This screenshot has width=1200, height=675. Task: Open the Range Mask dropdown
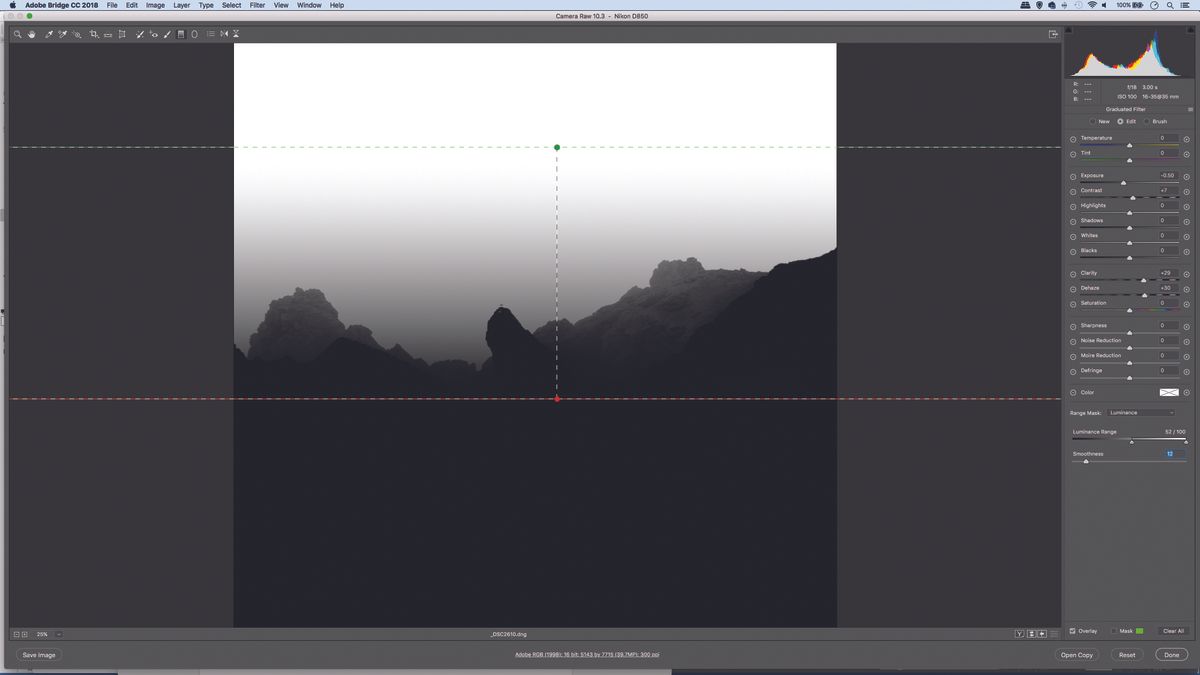(1140, 412)
